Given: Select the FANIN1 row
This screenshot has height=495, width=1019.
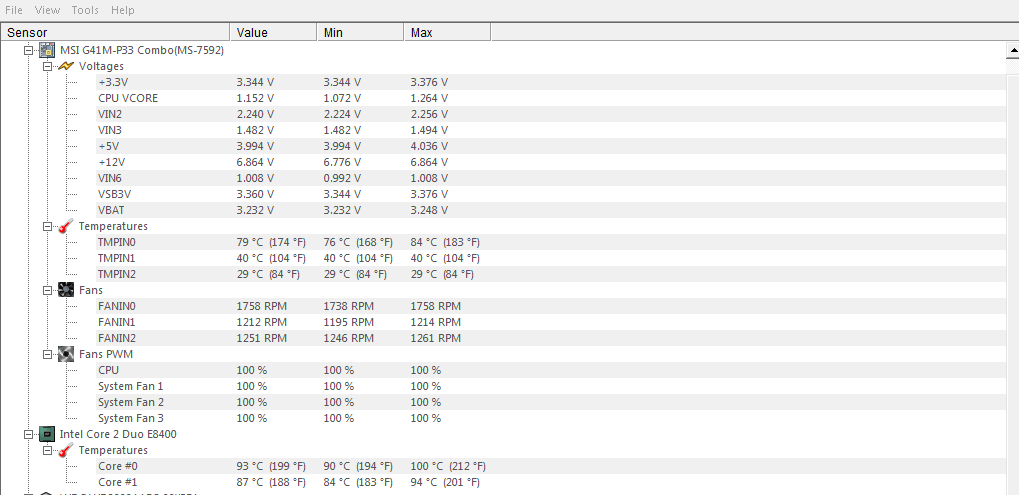Looking at the screenshot, I should pos(549,322).
